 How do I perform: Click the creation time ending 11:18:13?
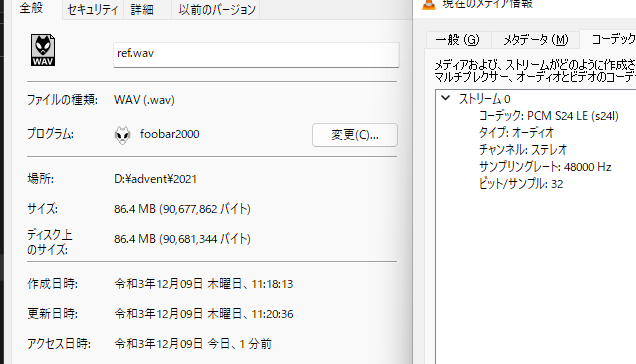point(204,284)
